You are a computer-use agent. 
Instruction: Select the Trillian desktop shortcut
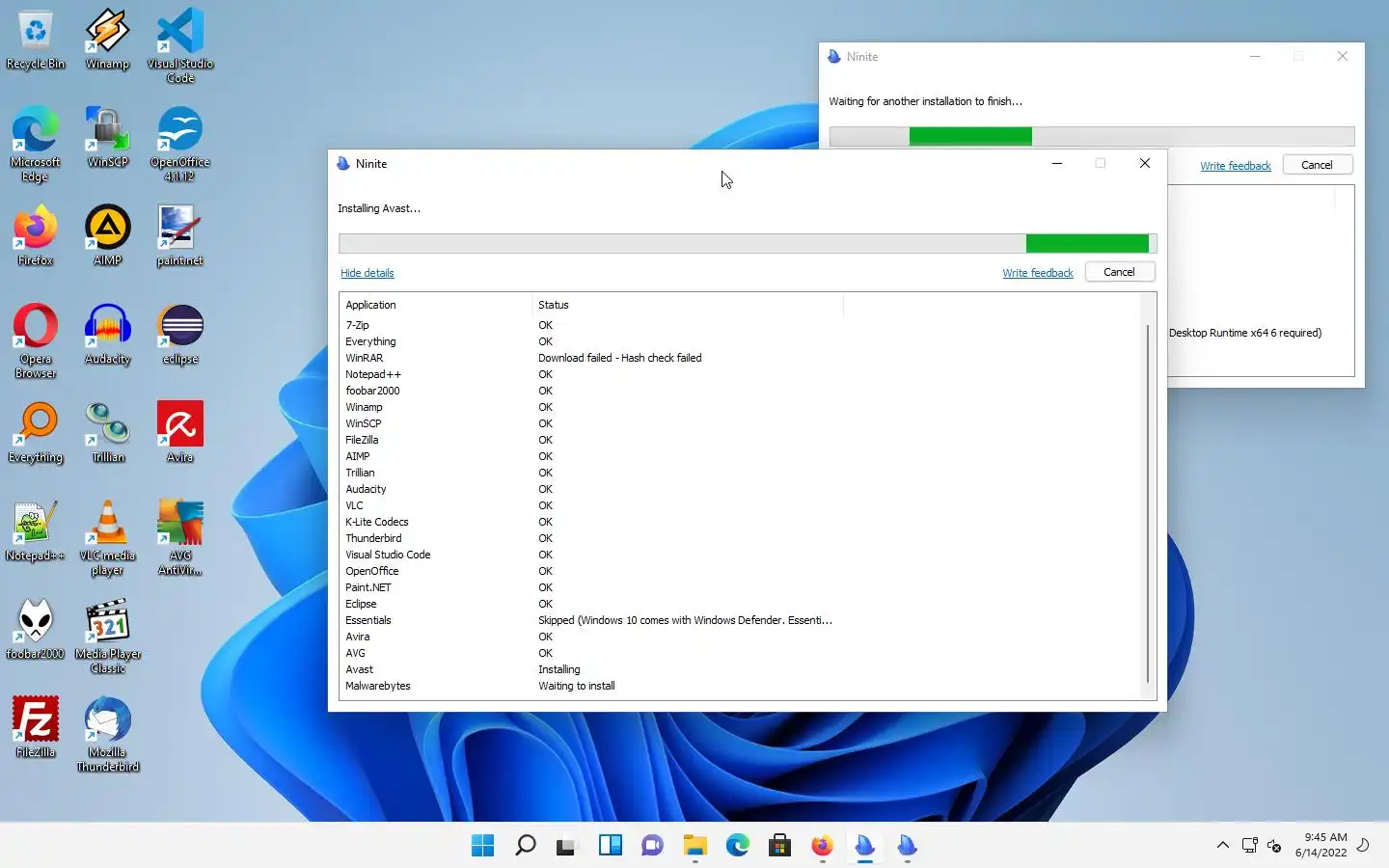(107, 433)
